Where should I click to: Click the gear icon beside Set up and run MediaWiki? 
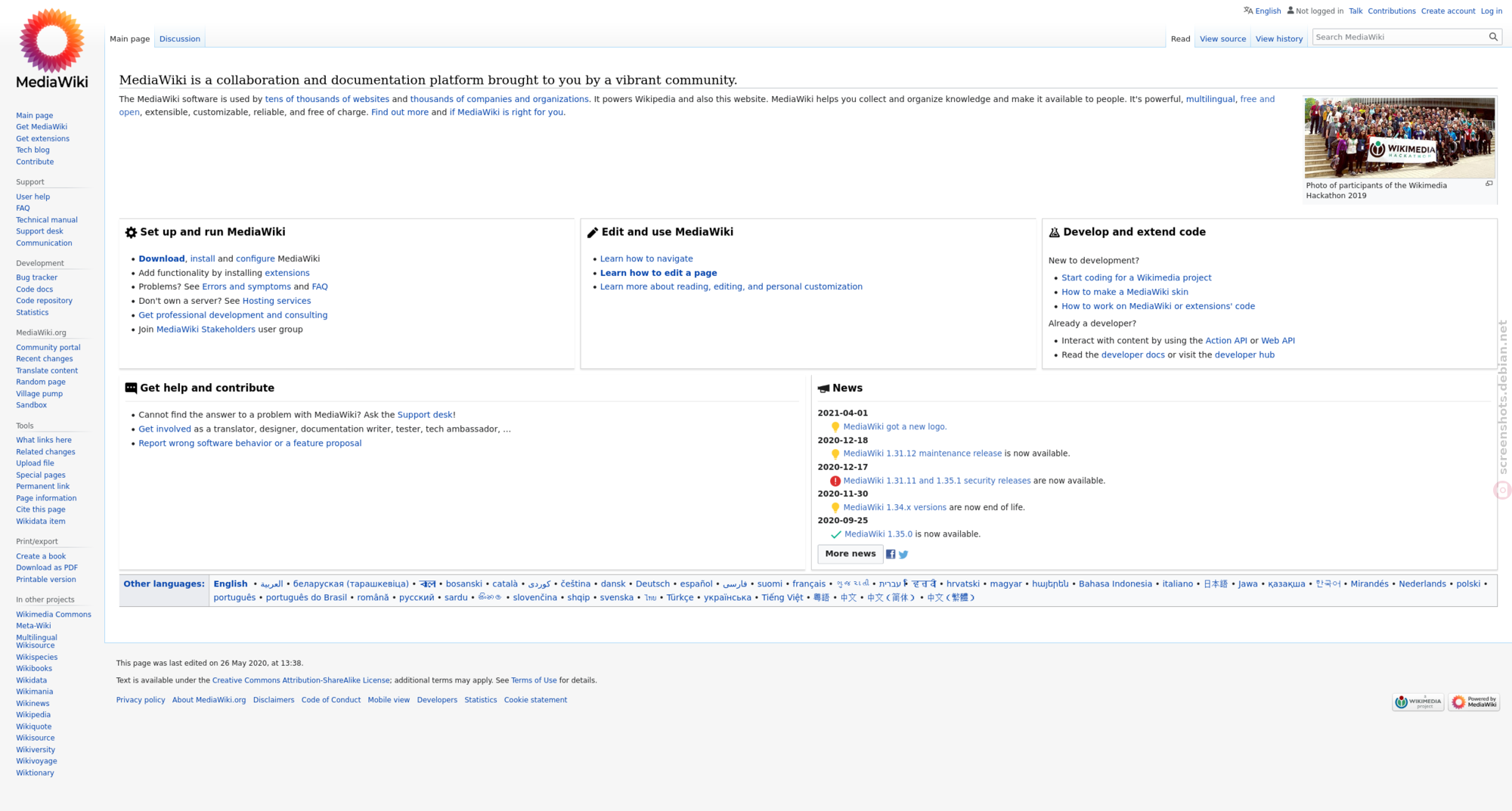131,233
